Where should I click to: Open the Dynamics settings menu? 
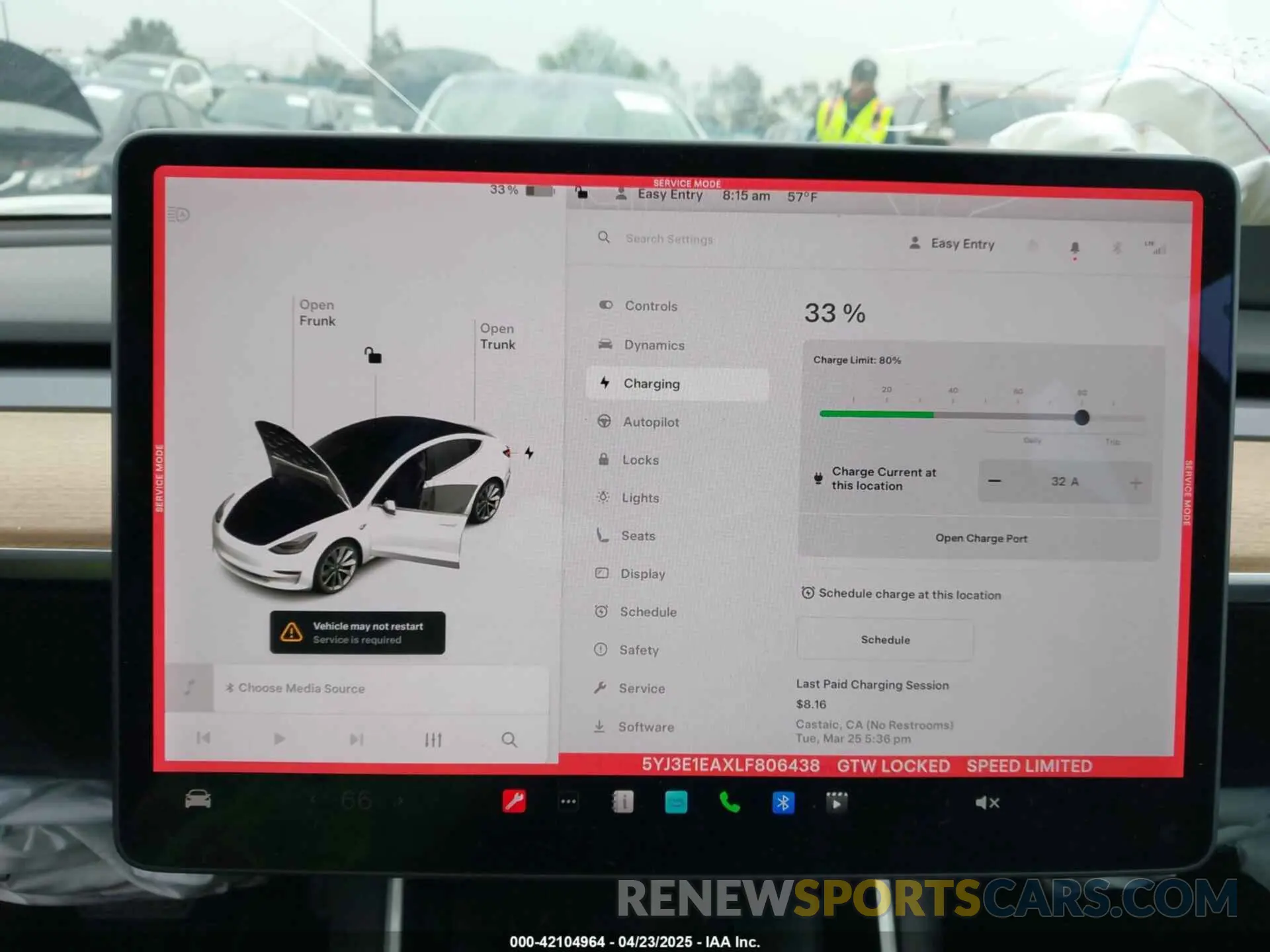[642, 345]
